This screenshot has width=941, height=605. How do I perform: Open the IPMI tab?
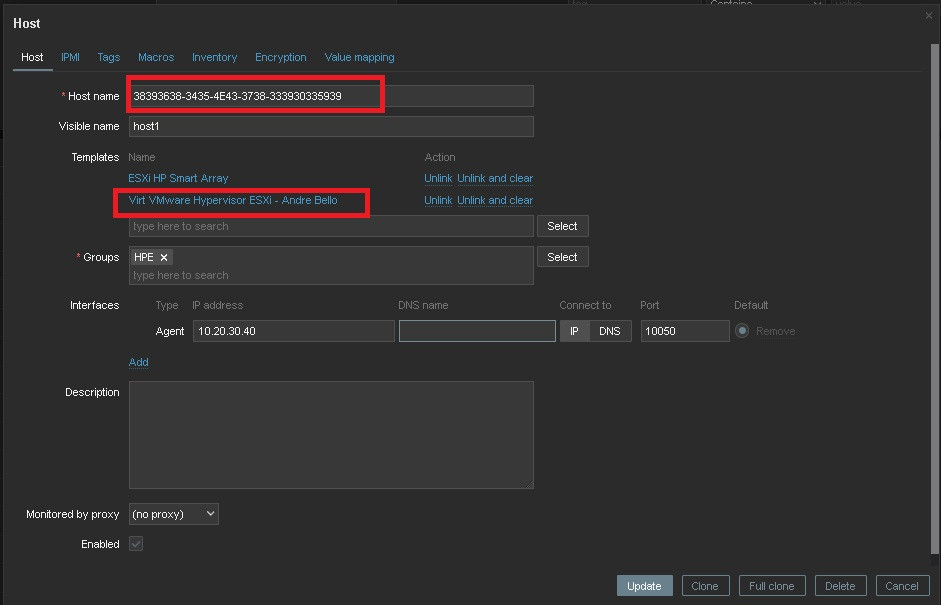tap(70, 57)
